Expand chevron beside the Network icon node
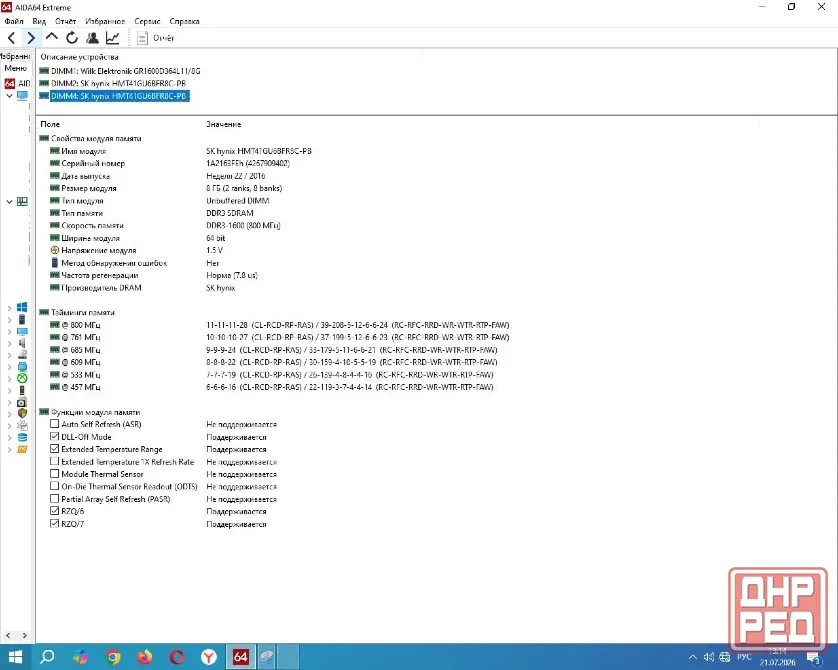Image resolution: width=838 pixels, height=670 pixels. [x=9, y=367]
